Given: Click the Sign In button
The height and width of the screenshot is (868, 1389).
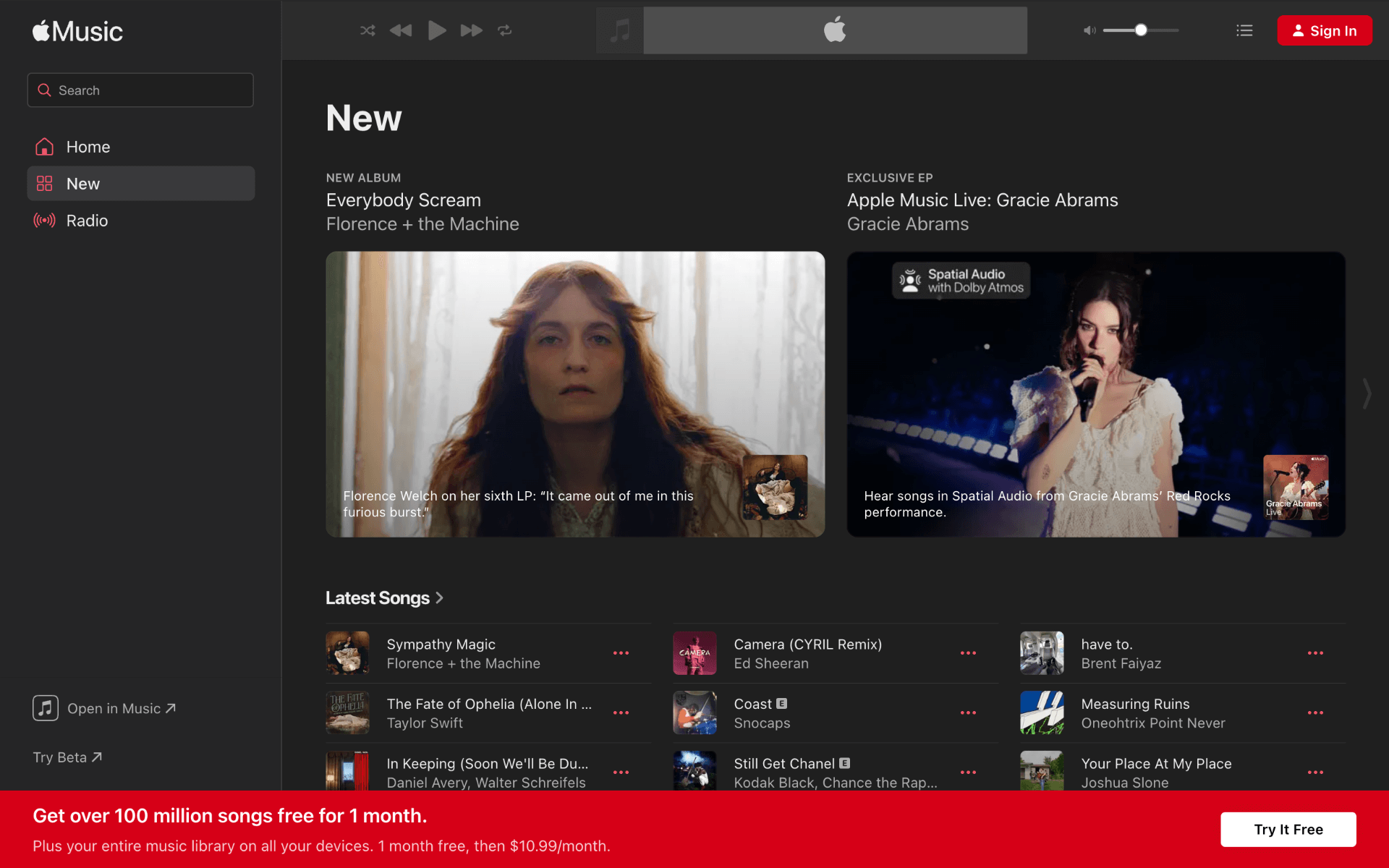Looking at the screenshot, I should 1325,30.
